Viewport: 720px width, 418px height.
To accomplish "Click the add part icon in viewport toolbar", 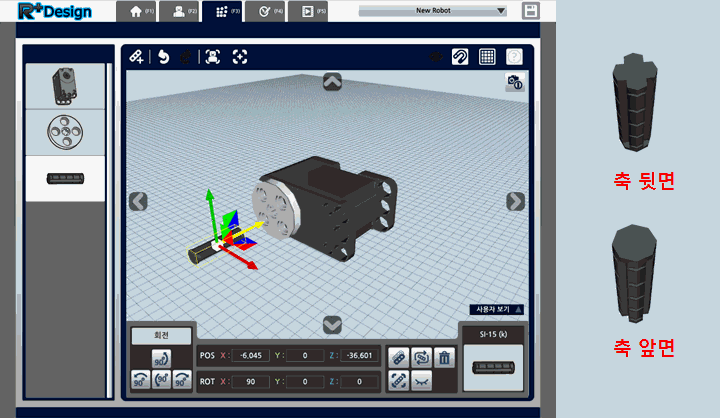I will [136, 57].
